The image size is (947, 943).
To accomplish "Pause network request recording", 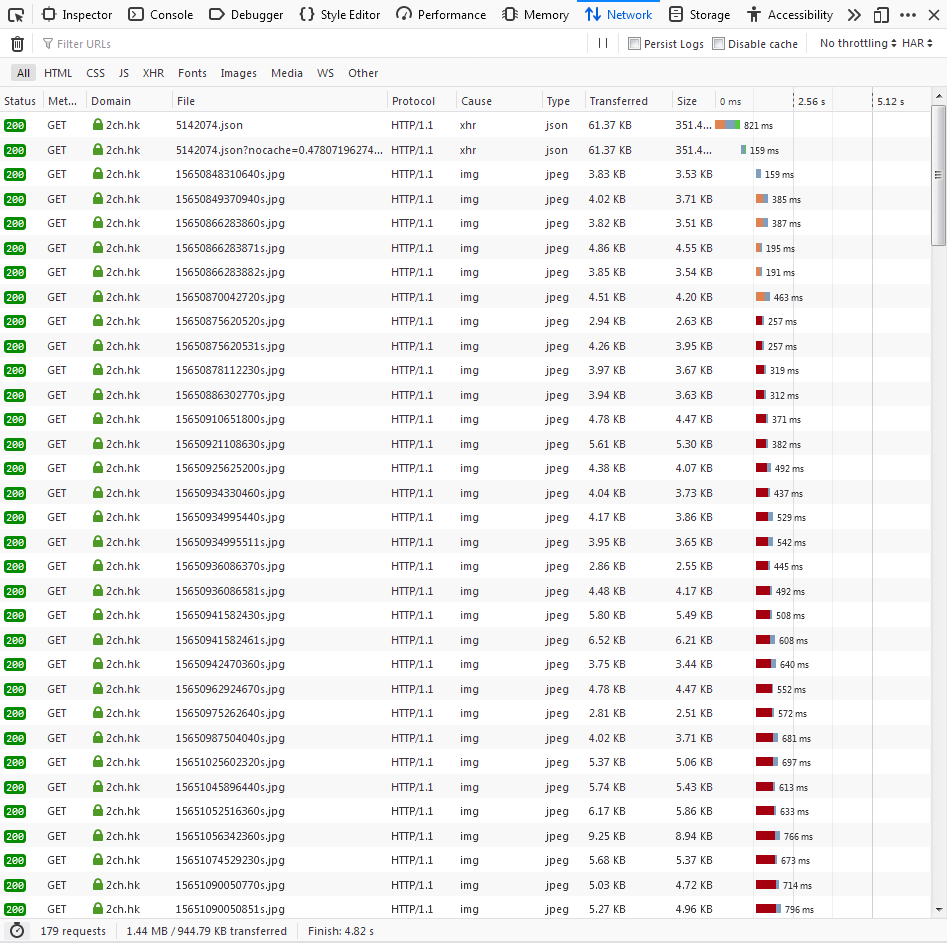I will pyautogui.click(x=602, y=44).
